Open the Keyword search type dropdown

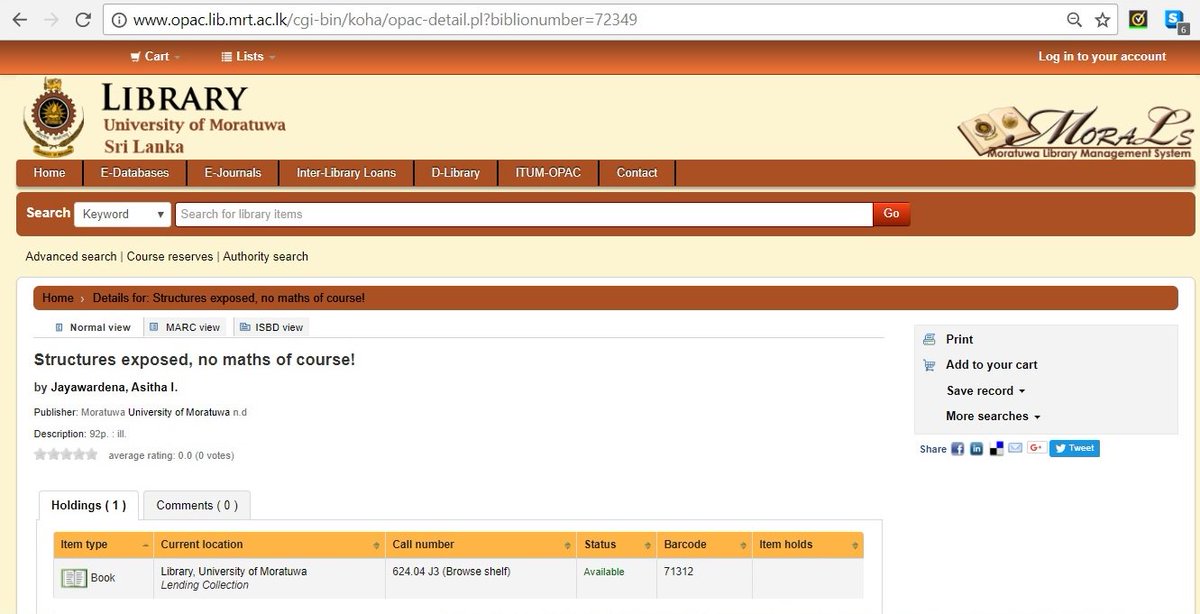pyautogui.click(x=124, y=214)
